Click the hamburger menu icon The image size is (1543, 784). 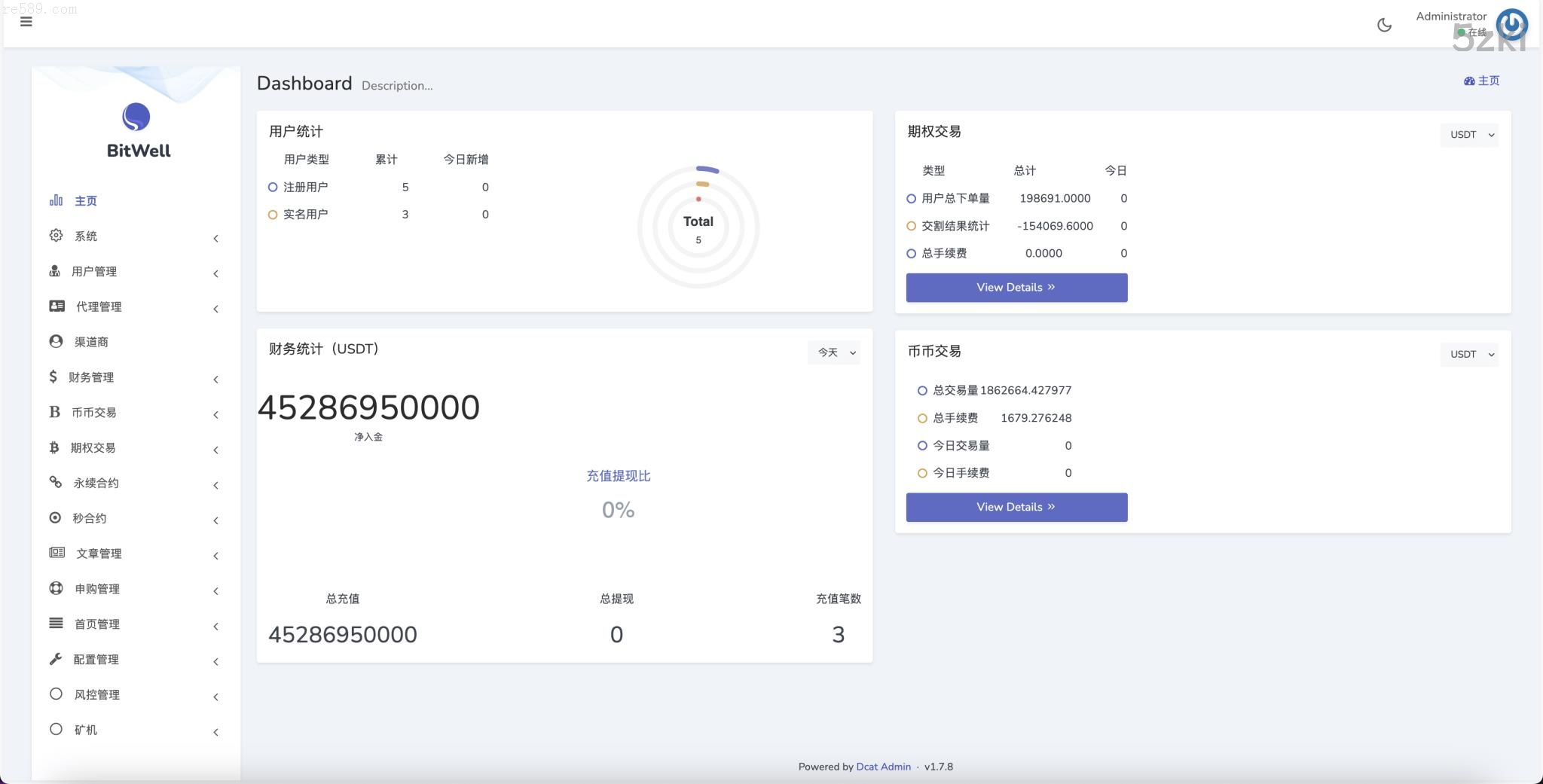click(26, 22)
